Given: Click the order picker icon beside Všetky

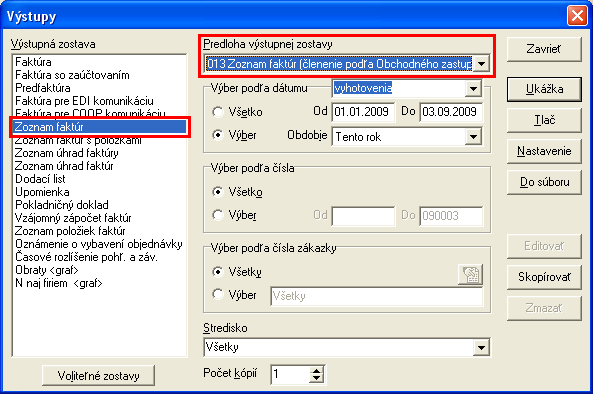Looking at the screenshot, I should (470, 274).
